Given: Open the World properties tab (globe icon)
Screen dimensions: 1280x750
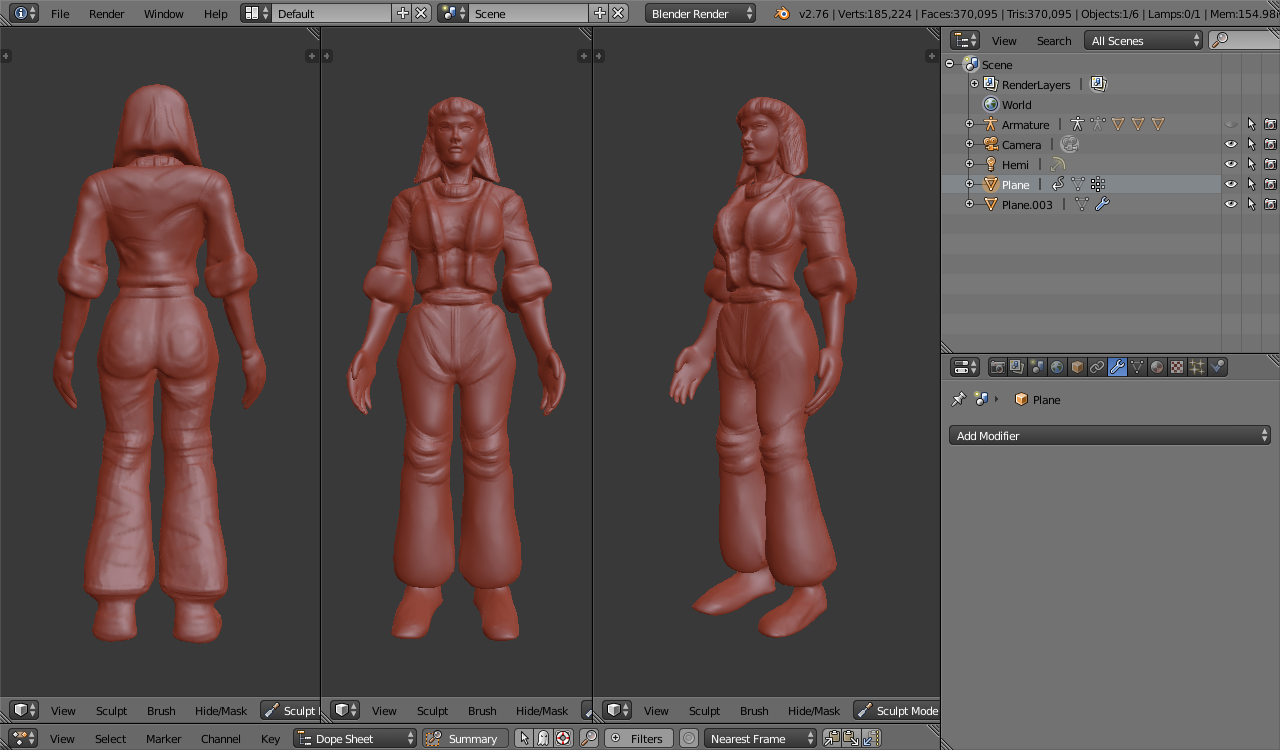Looking at the screenshot, I should [x=1057, y=367].
